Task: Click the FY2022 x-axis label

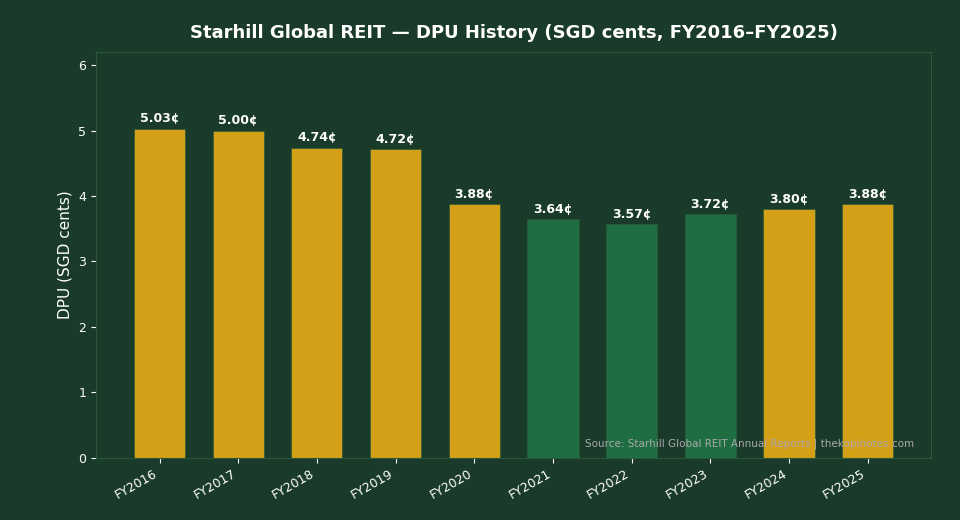Action: pyautogui.click(x=608, y=484)
